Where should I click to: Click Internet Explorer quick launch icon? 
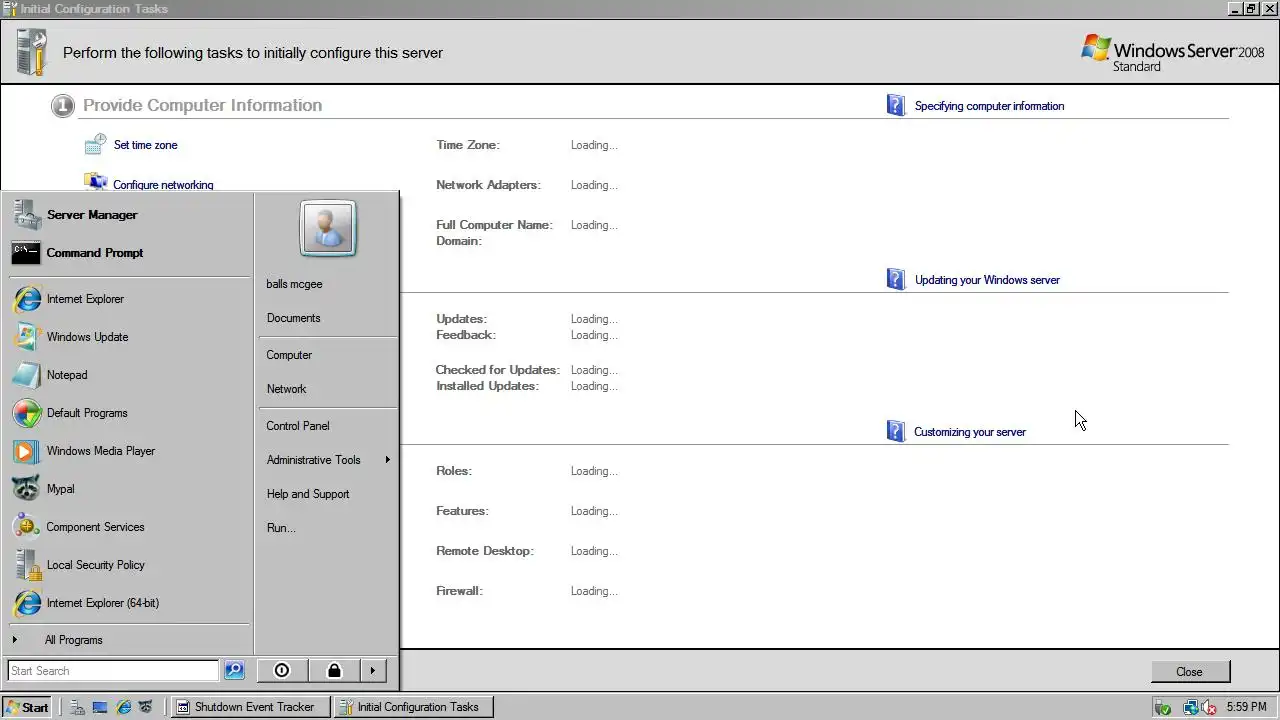(x=124, y=707)
